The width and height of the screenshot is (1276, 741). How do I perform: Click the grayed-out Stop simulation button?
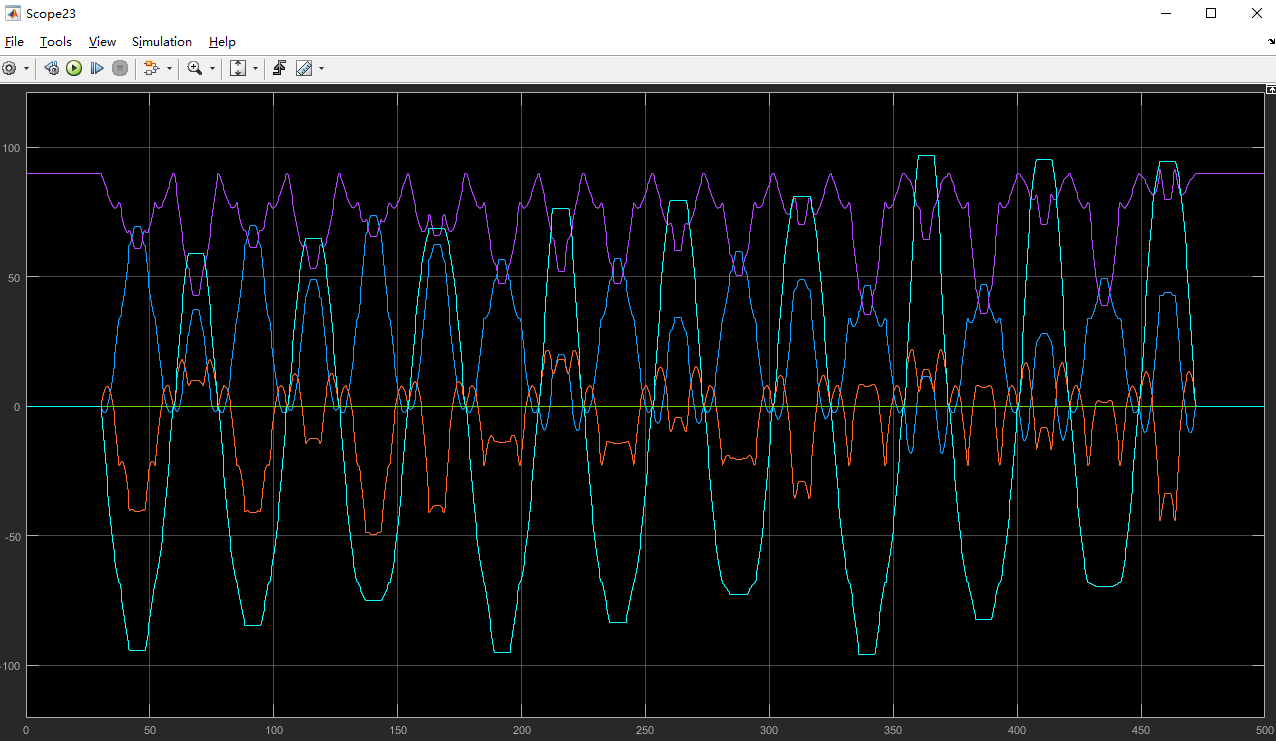(120, 68)
